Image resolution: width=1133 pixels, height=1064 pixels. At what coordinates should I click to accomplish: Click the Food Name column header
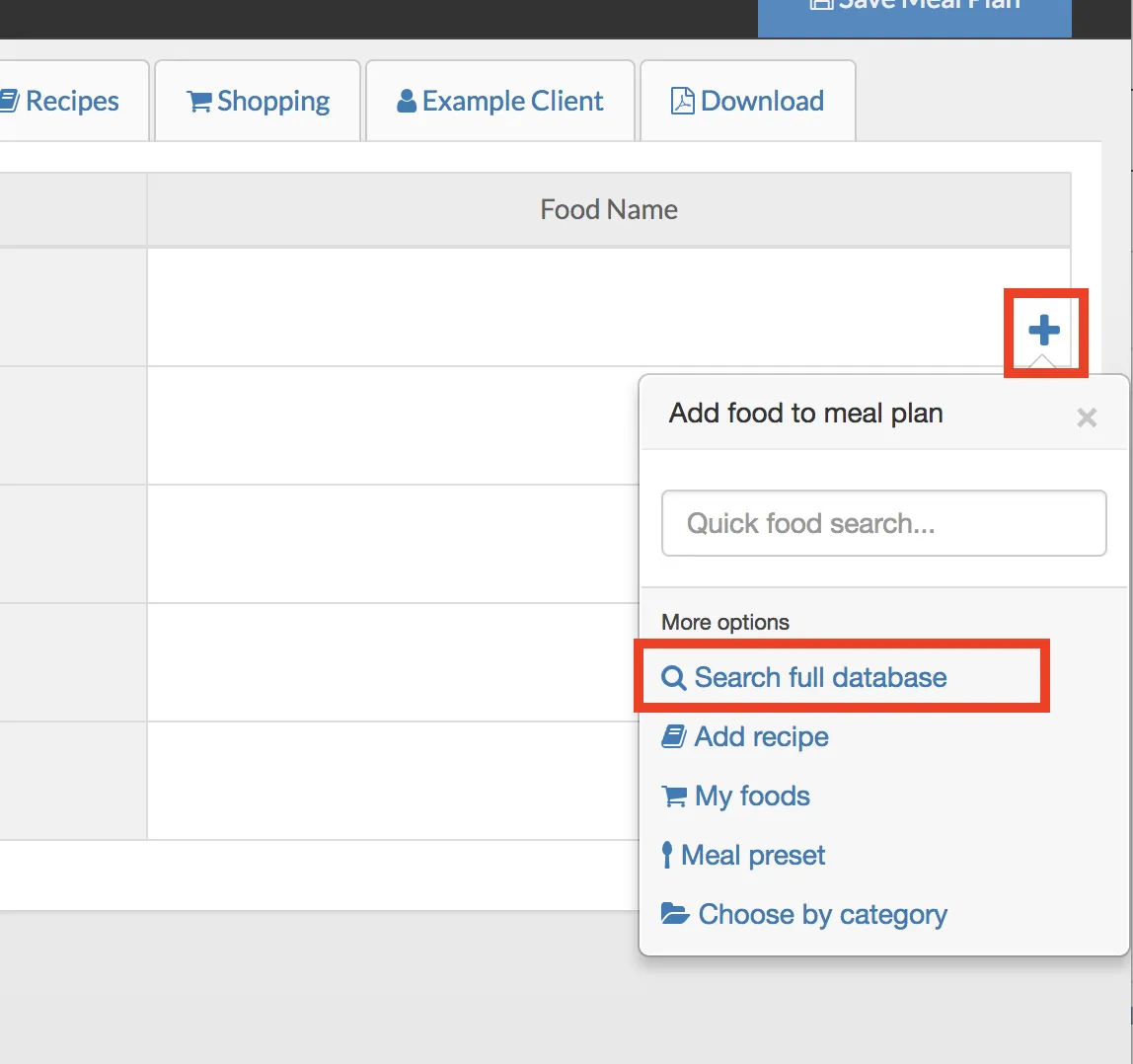609,209
